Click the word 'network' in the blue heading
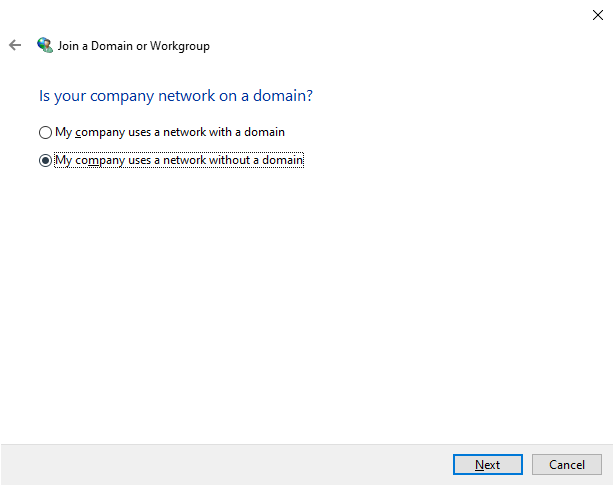 click(188, 96)
